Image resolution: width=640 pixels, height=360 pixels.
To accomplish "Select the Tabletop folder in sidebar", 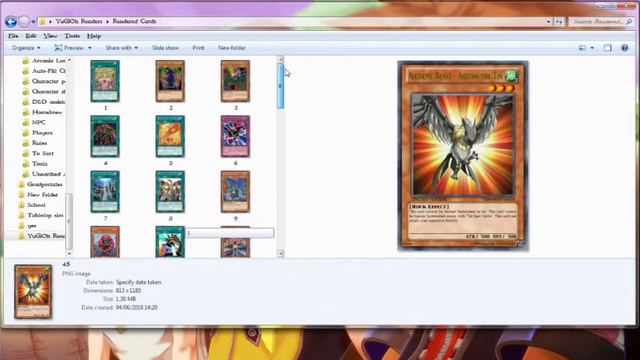I will [x=45, y=215].
